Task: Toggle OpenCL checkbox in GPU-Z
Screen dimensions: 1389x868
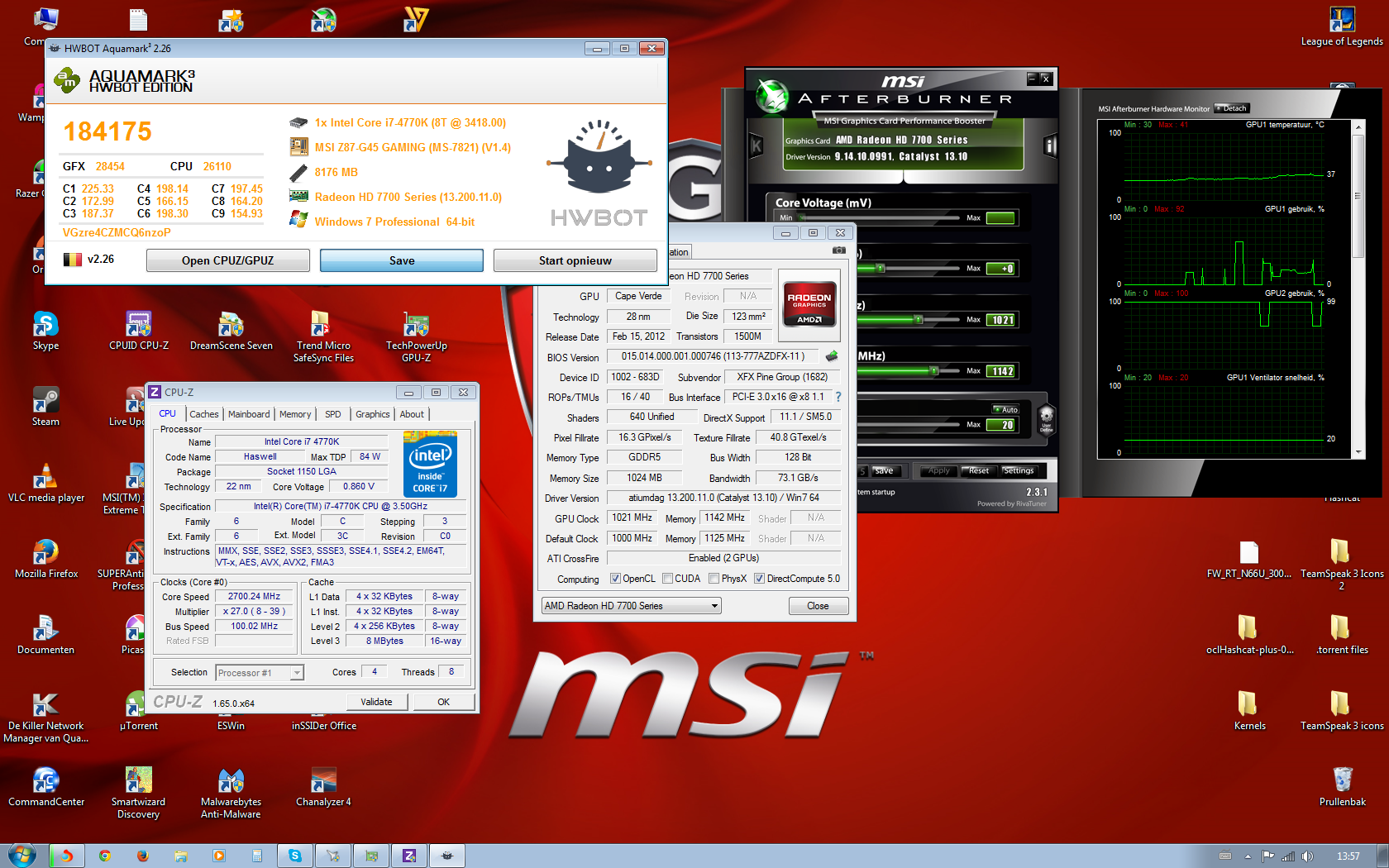Action: coord(614,579)
